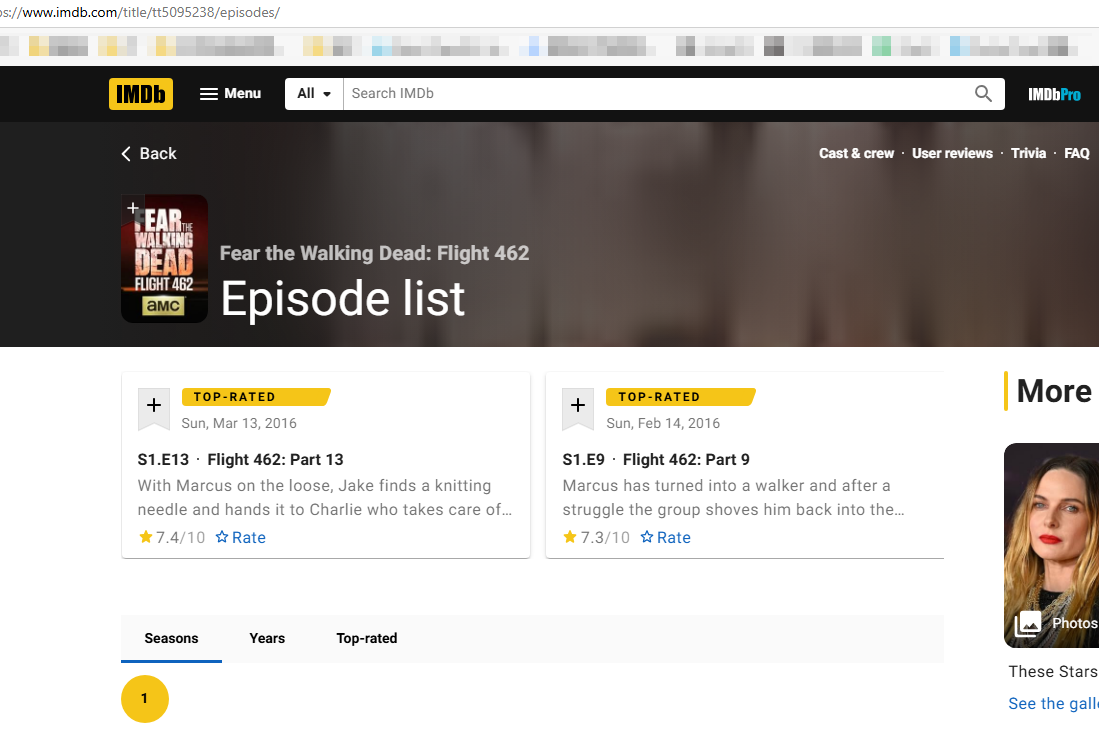1099x736 pixels.
Task: Select season 1 chip
Action: (144, 699)
